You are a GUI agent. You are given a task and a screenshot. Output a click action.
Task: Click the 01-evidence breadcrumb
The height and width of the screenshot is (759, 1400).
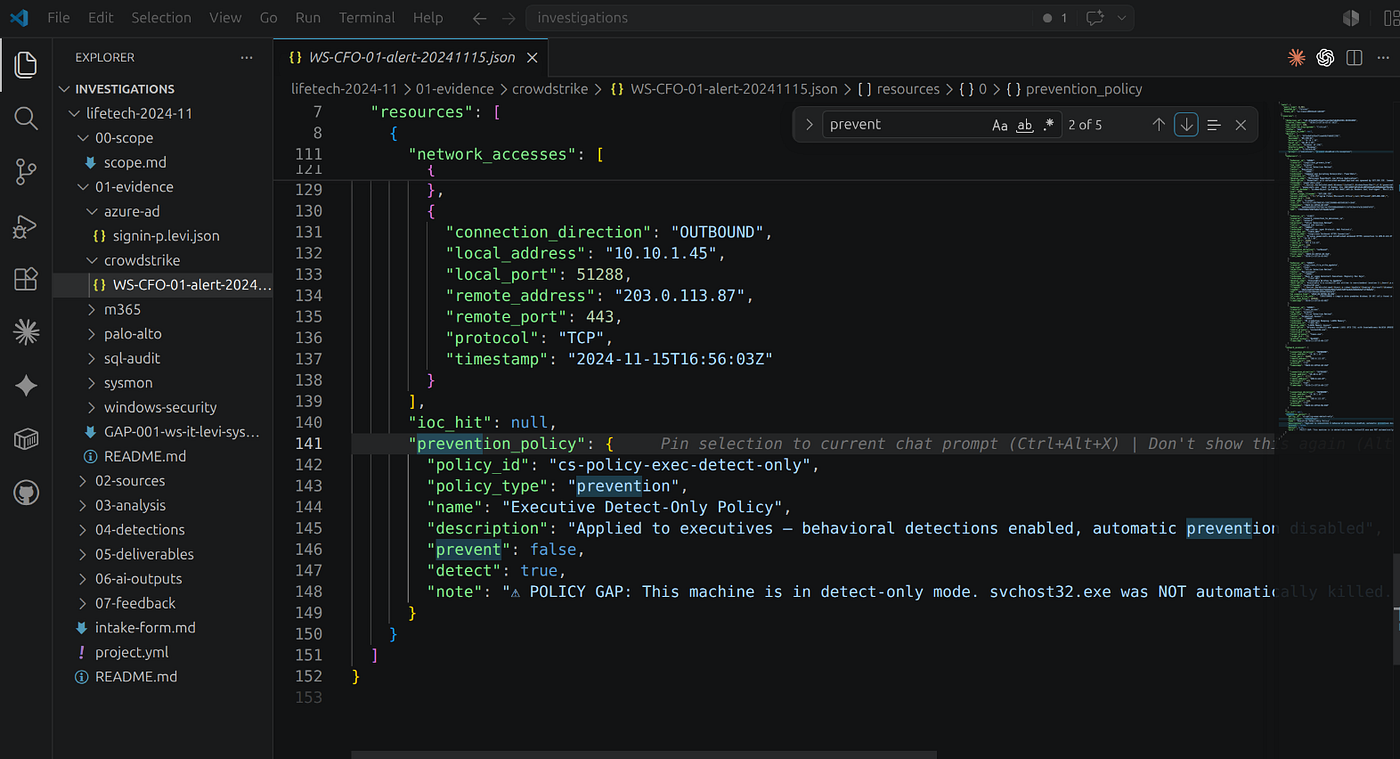point(455,89)
